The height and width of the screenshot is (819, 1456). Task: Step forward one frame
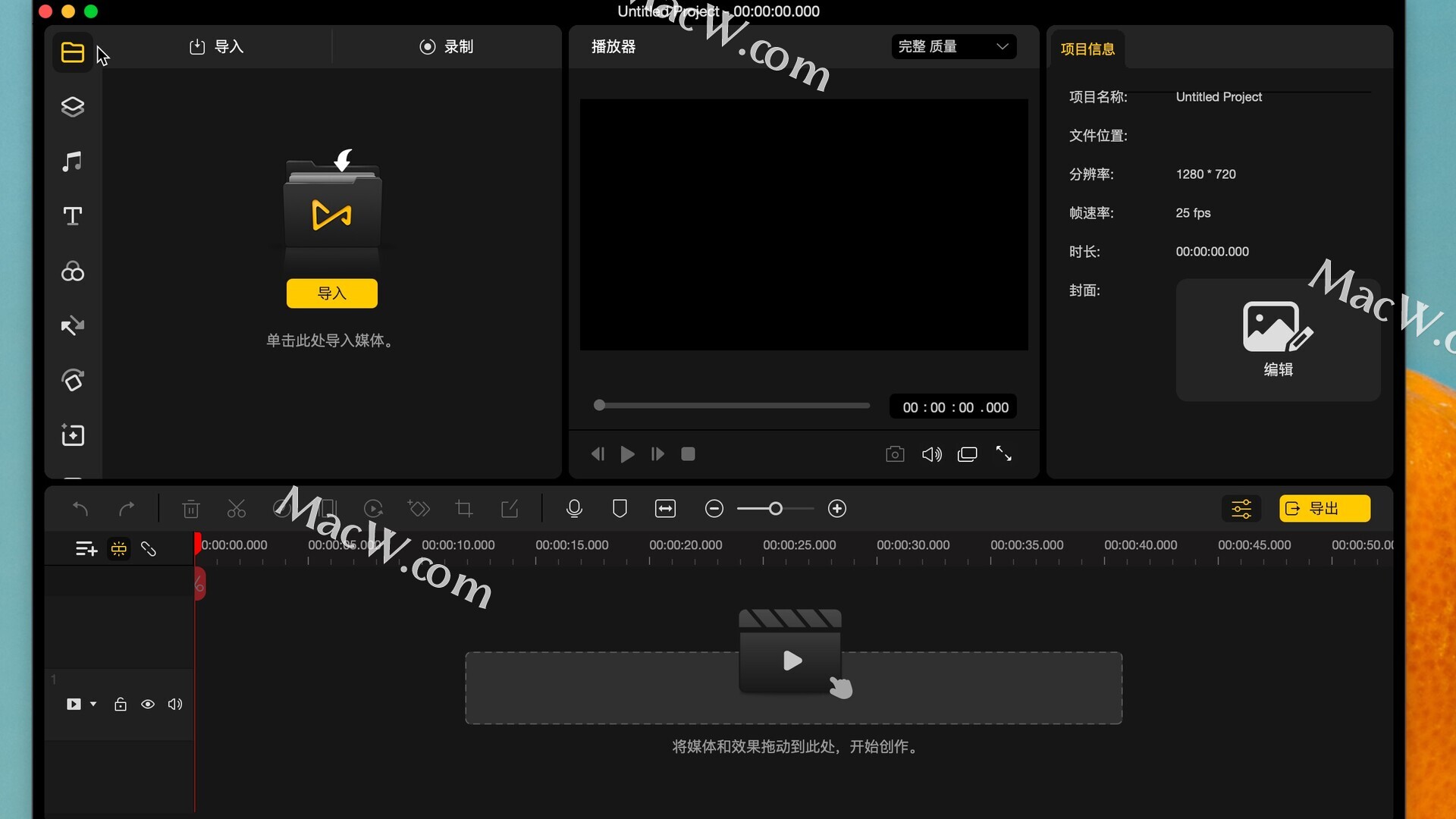[x=657, y=454]
